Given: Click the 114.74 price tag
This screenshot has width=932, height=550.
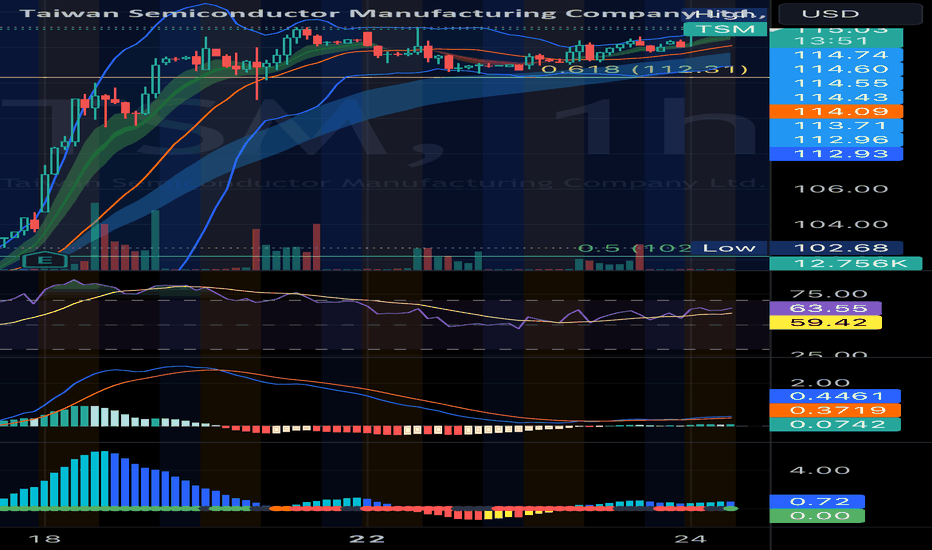Looking at the screenshot, I should (836, 55).
